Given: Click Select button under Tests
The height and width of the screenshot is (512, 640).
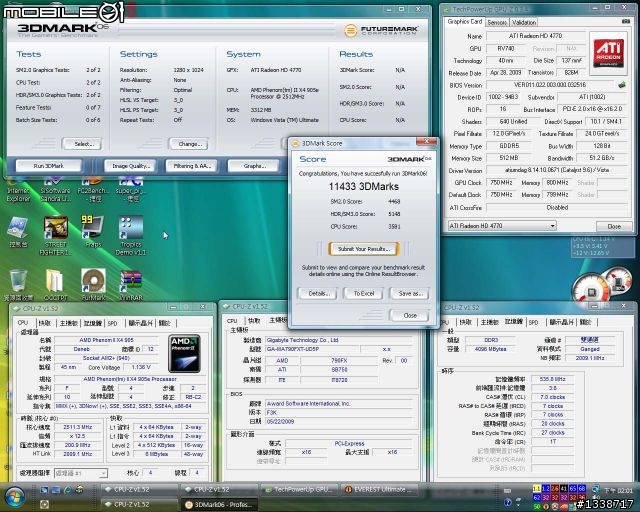Looking at the screenshot, I should point(82,144).
